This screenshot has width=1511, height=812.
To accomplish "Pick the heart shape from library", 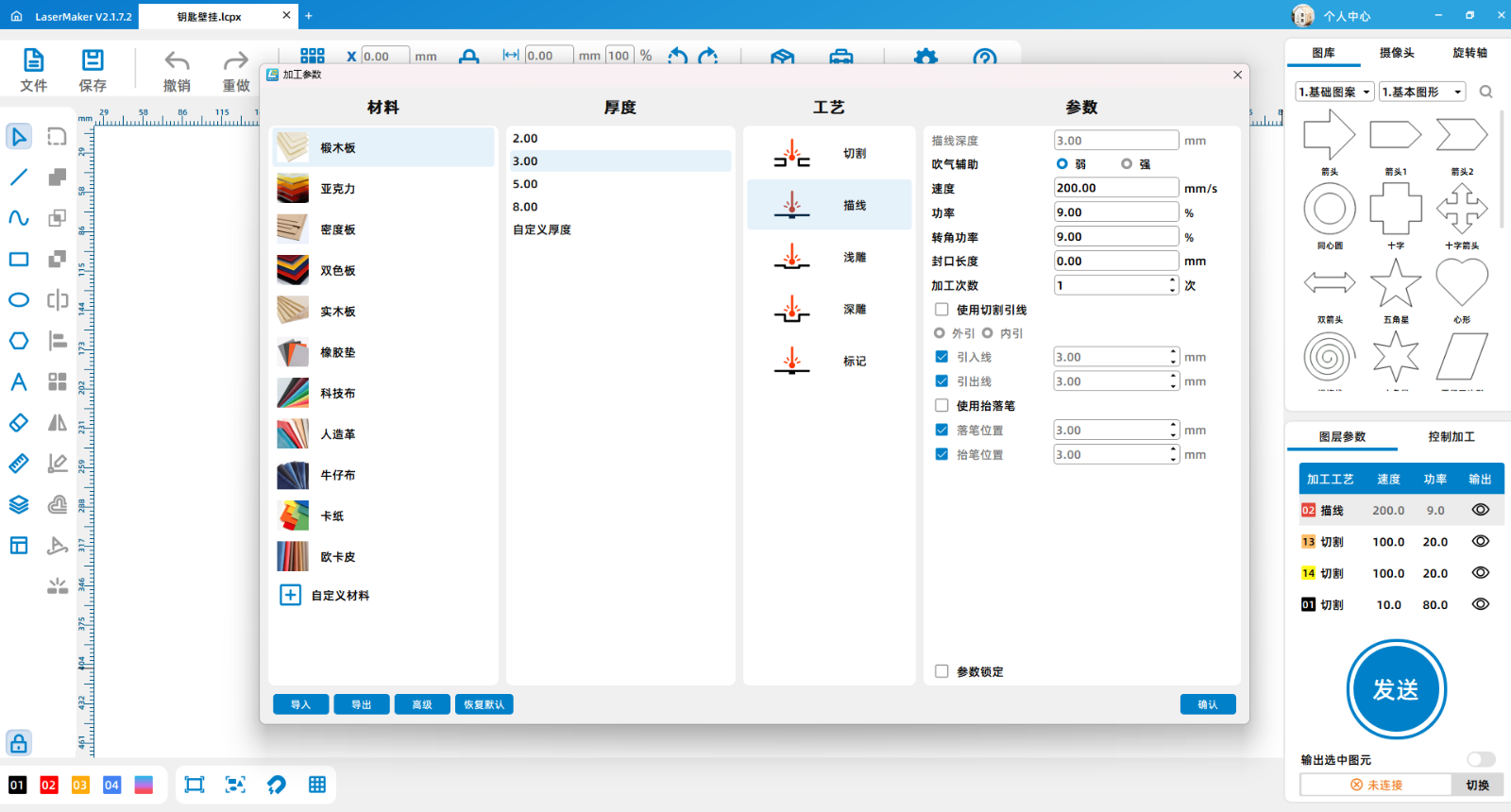I will (1461, 281).
